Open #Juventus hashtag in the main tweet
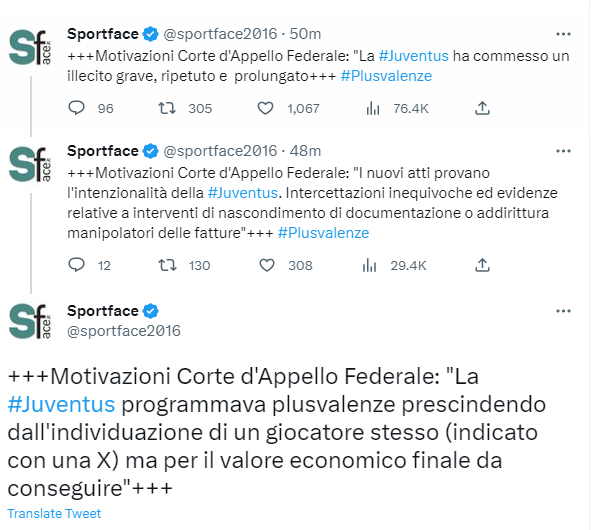This screenshot has width=609, height=530. pos(62,405)
